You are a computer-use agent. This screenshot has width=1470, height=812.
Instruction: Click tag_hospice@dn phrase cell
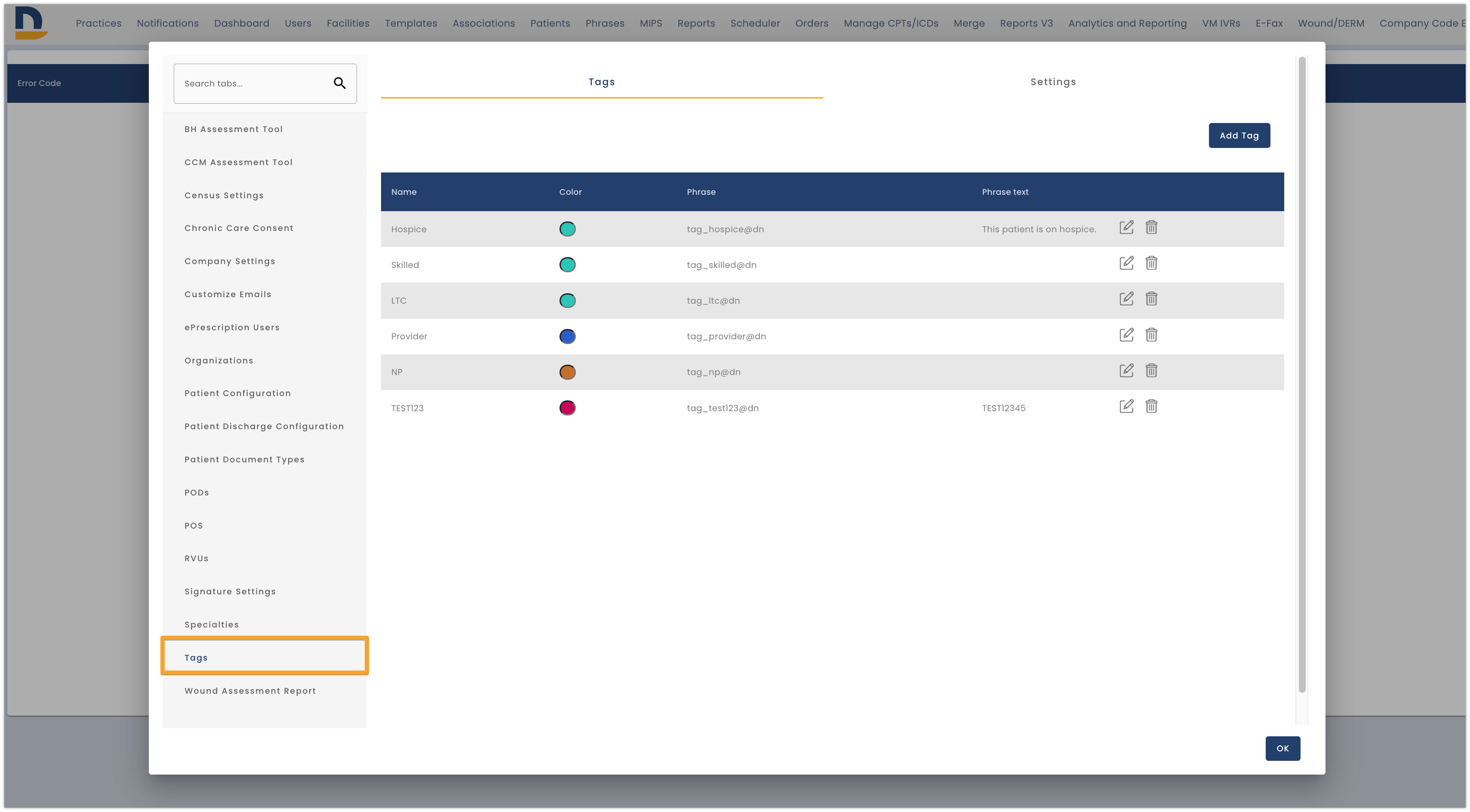tap(725, 229)
